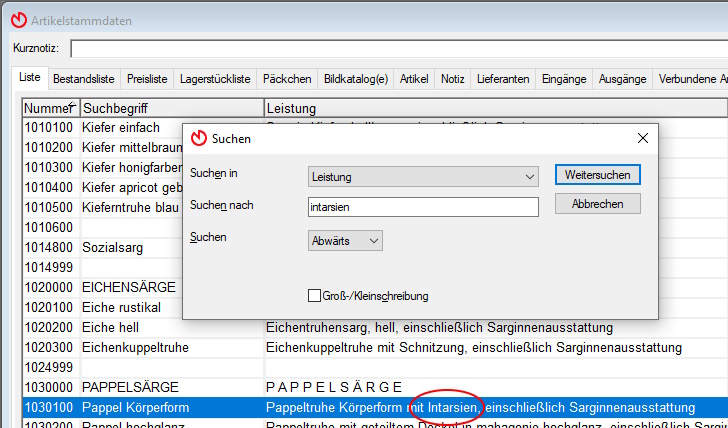The height and width of the screenshot is (428, 728).
Task: Select row 1010100 Kiefer einfach
Action: coord(102,127)
